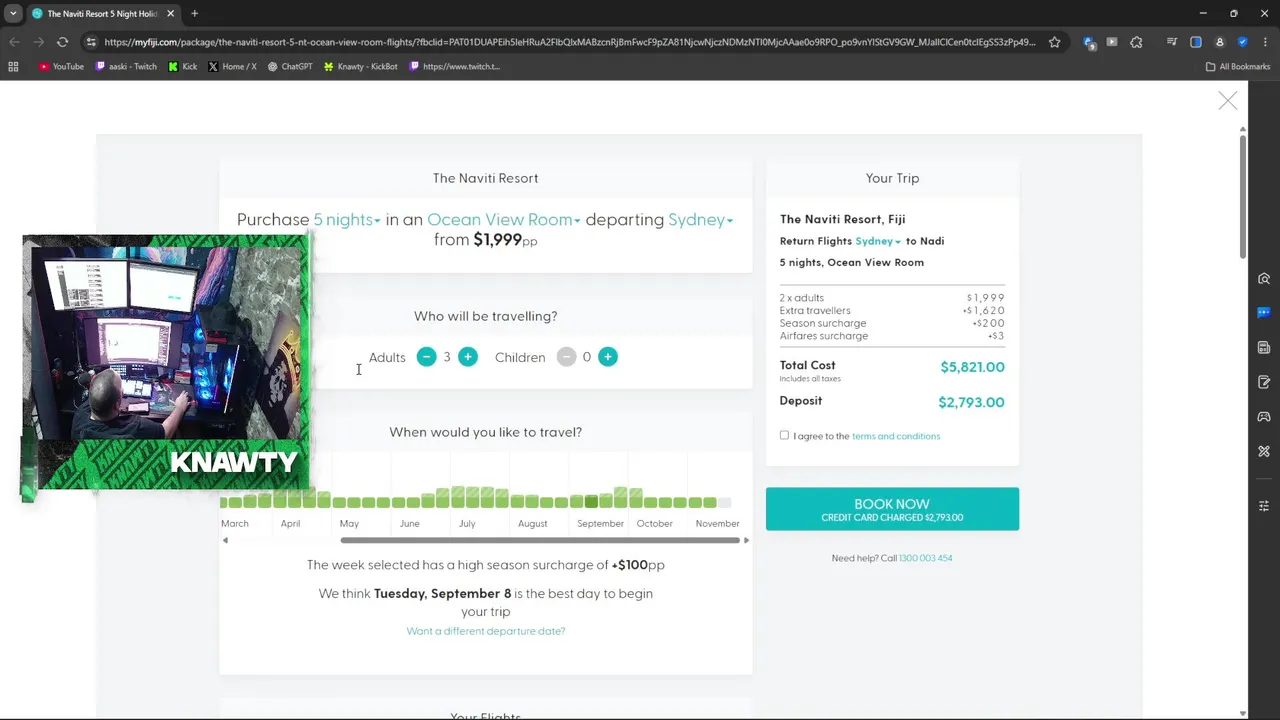Click the 'Extra travellers' line
The width and height of the screenshot is (1280, 720).
(892, 310)
